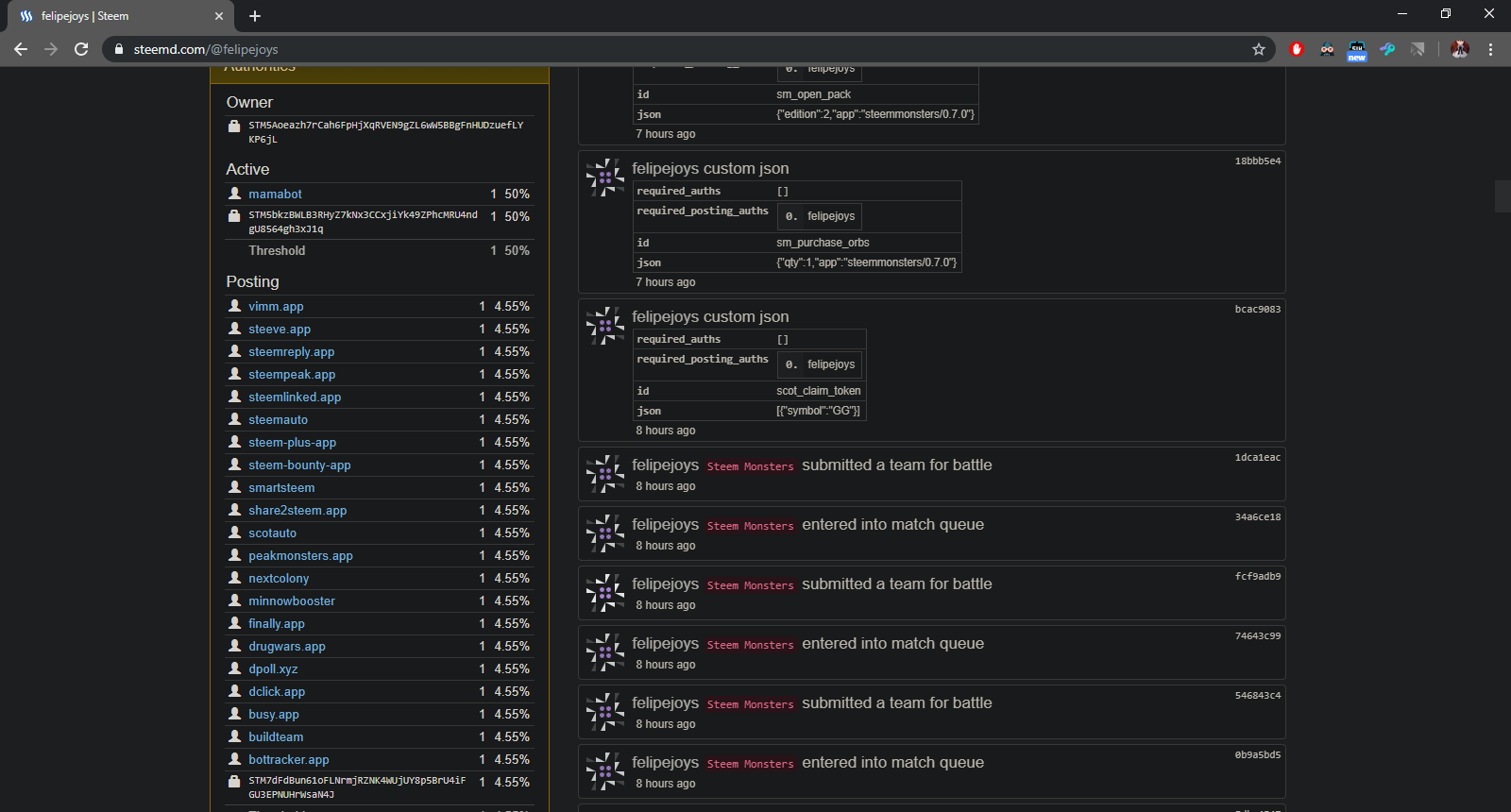Open transaction hash bcac9083

point(1258,310)
